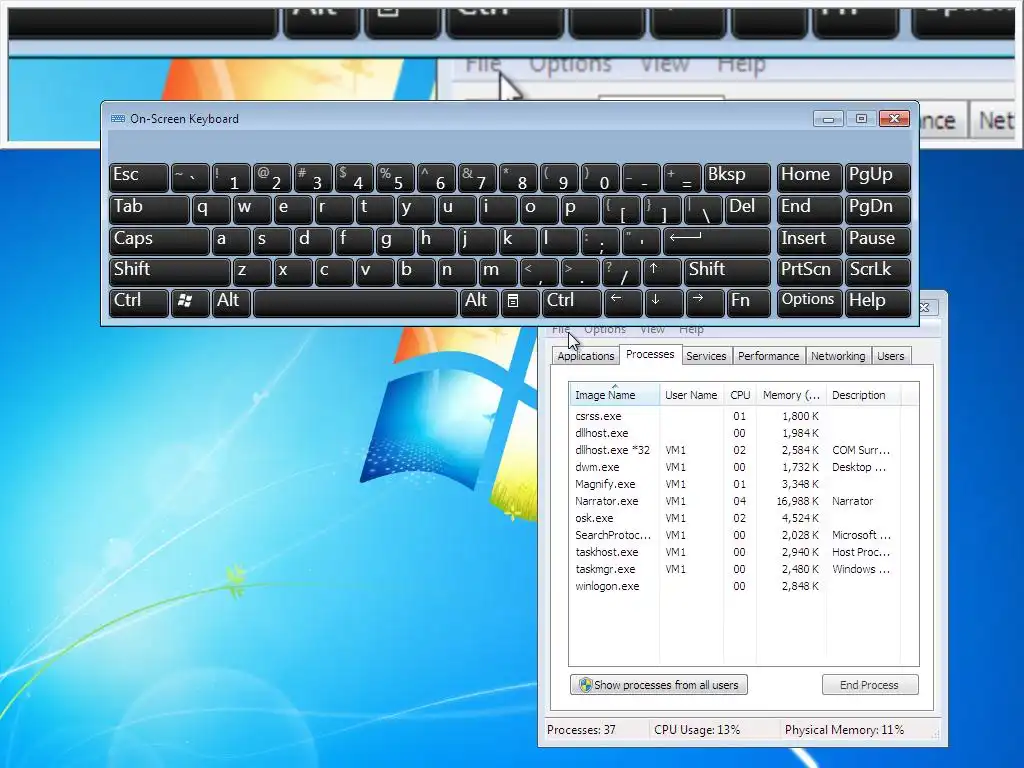Toggle the ScrLk key
The width and height of the screenshot is (1024, 768).
tap(878, 271)
